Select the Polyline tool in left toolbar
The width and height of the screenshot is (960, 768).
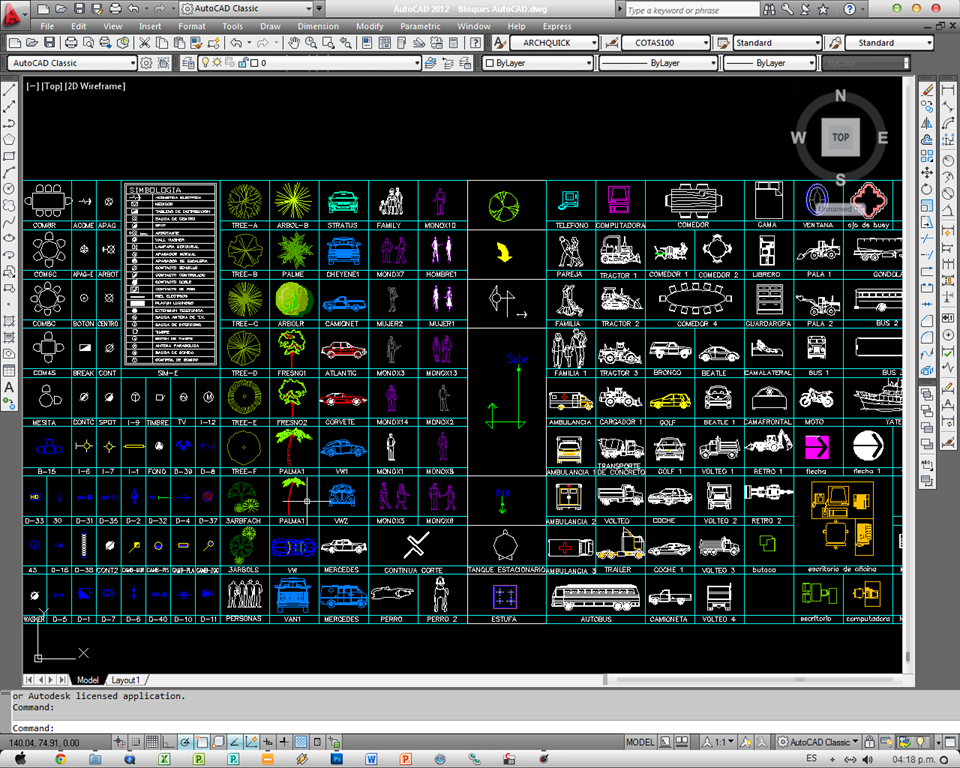tap(9, 124)
